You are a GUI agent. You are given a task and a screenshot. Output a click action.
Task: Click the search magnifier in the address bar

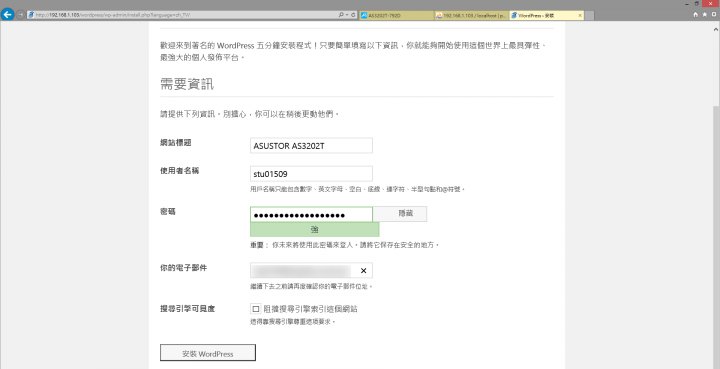341,15
